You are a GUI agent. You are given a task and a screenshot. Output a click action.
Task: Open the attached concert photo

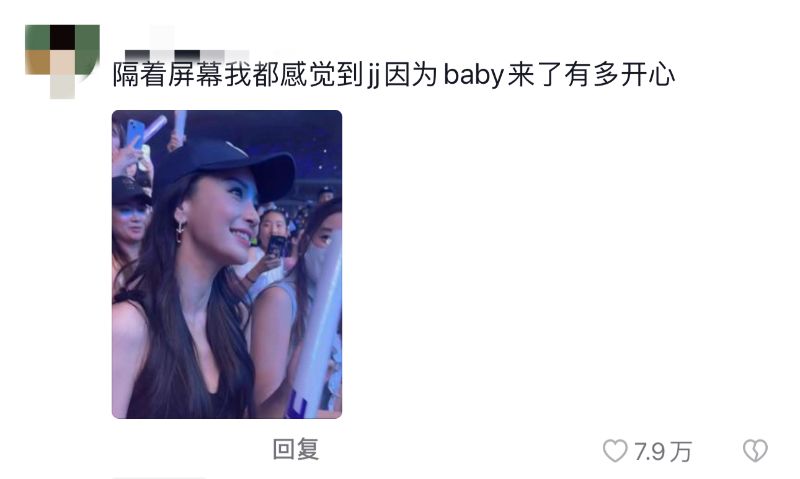pos(227,264)
